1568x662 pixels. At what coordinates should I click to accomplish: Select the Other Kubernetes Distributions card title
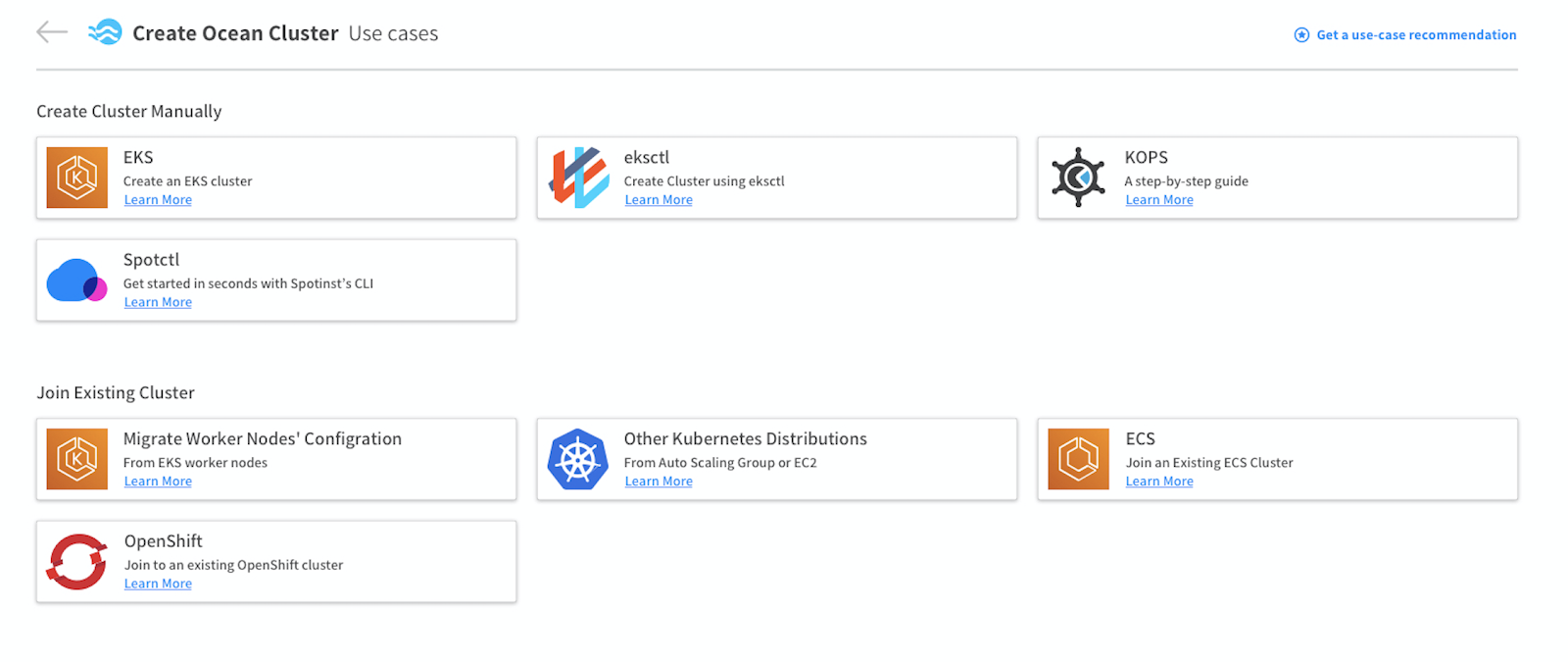coord(745,438)
